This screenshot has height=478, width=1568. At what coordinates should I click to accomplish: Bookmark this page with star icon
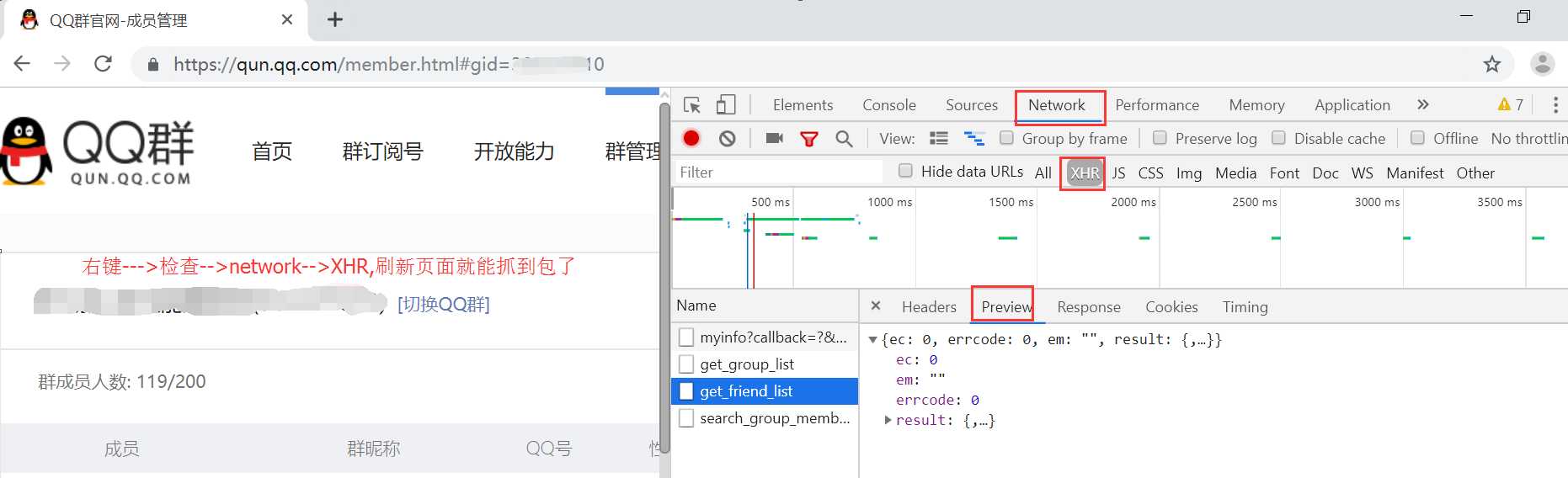pos(1492,64)
